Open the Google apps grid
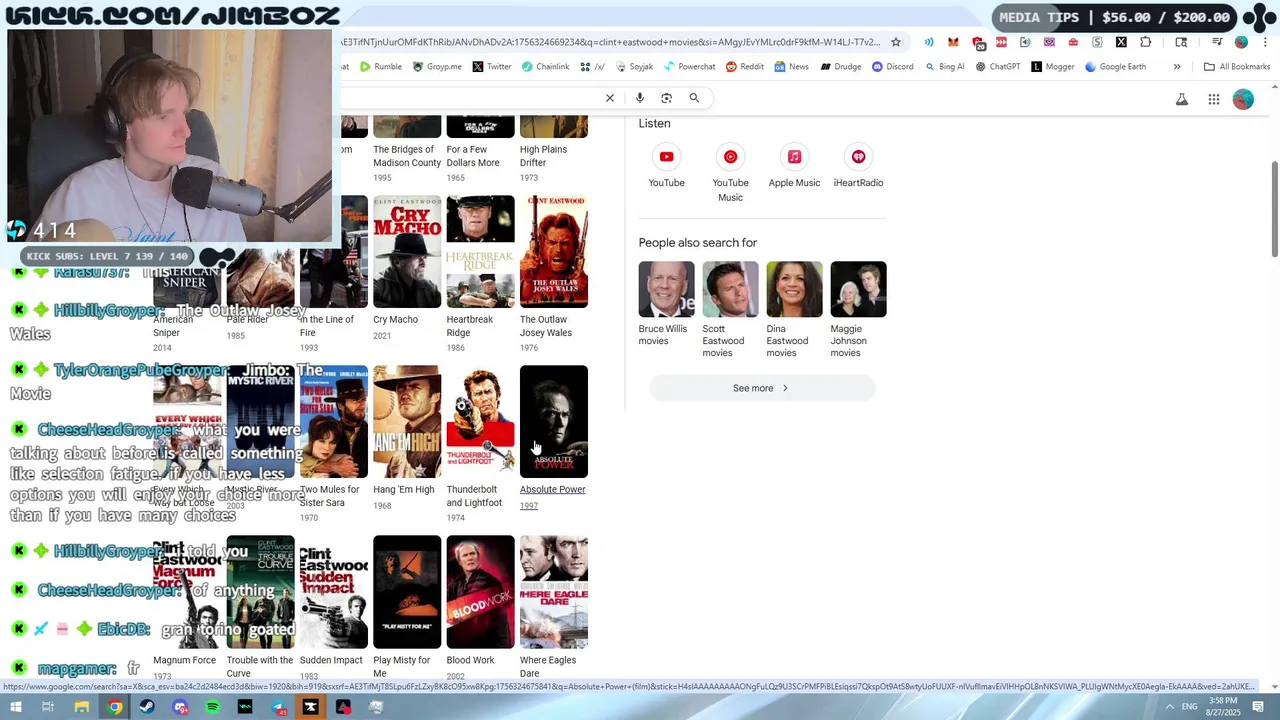Screen dimensions: 1280x720 click(1214, 99)
